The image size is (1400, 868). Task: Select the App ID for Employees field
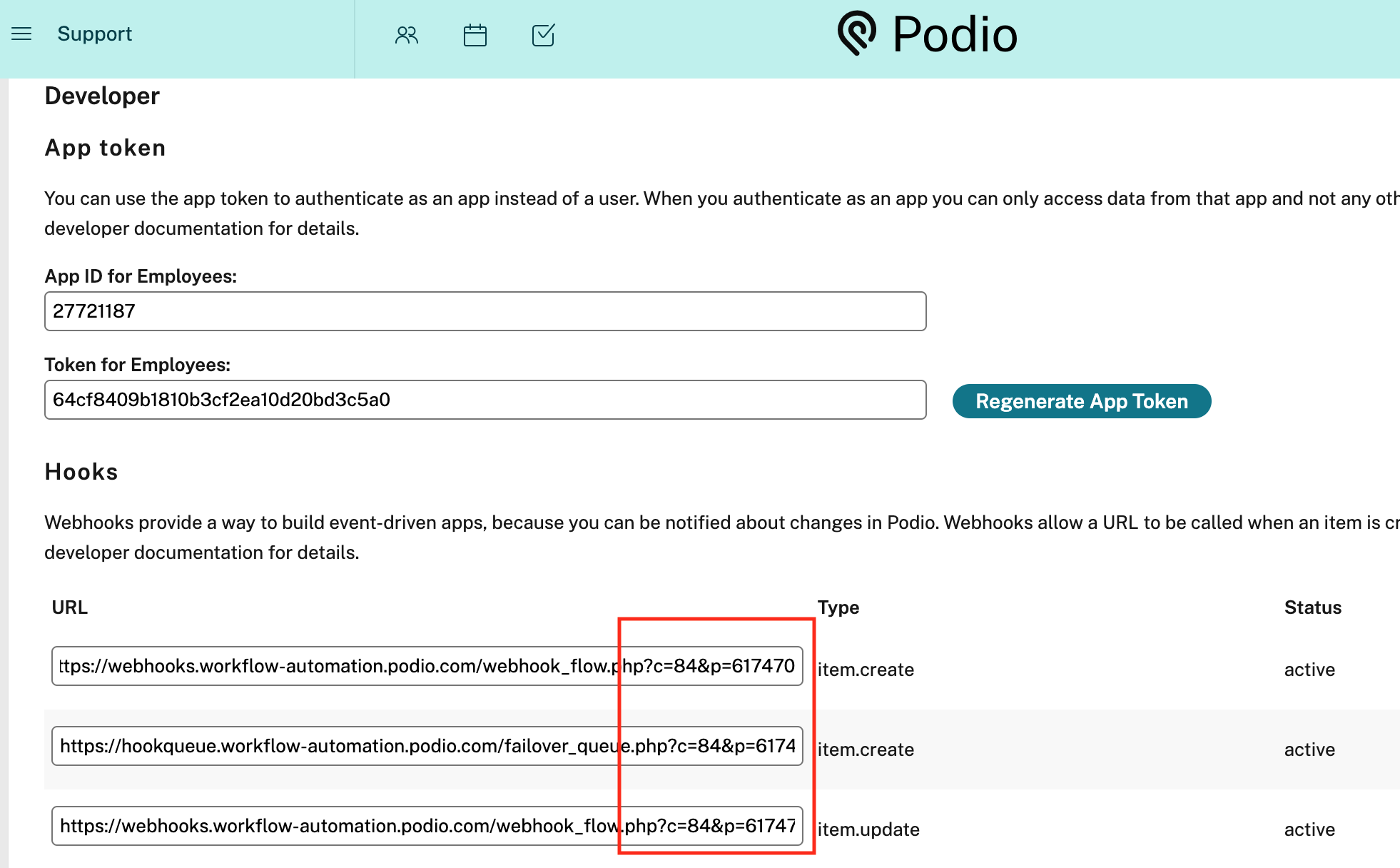click(485, 311)
